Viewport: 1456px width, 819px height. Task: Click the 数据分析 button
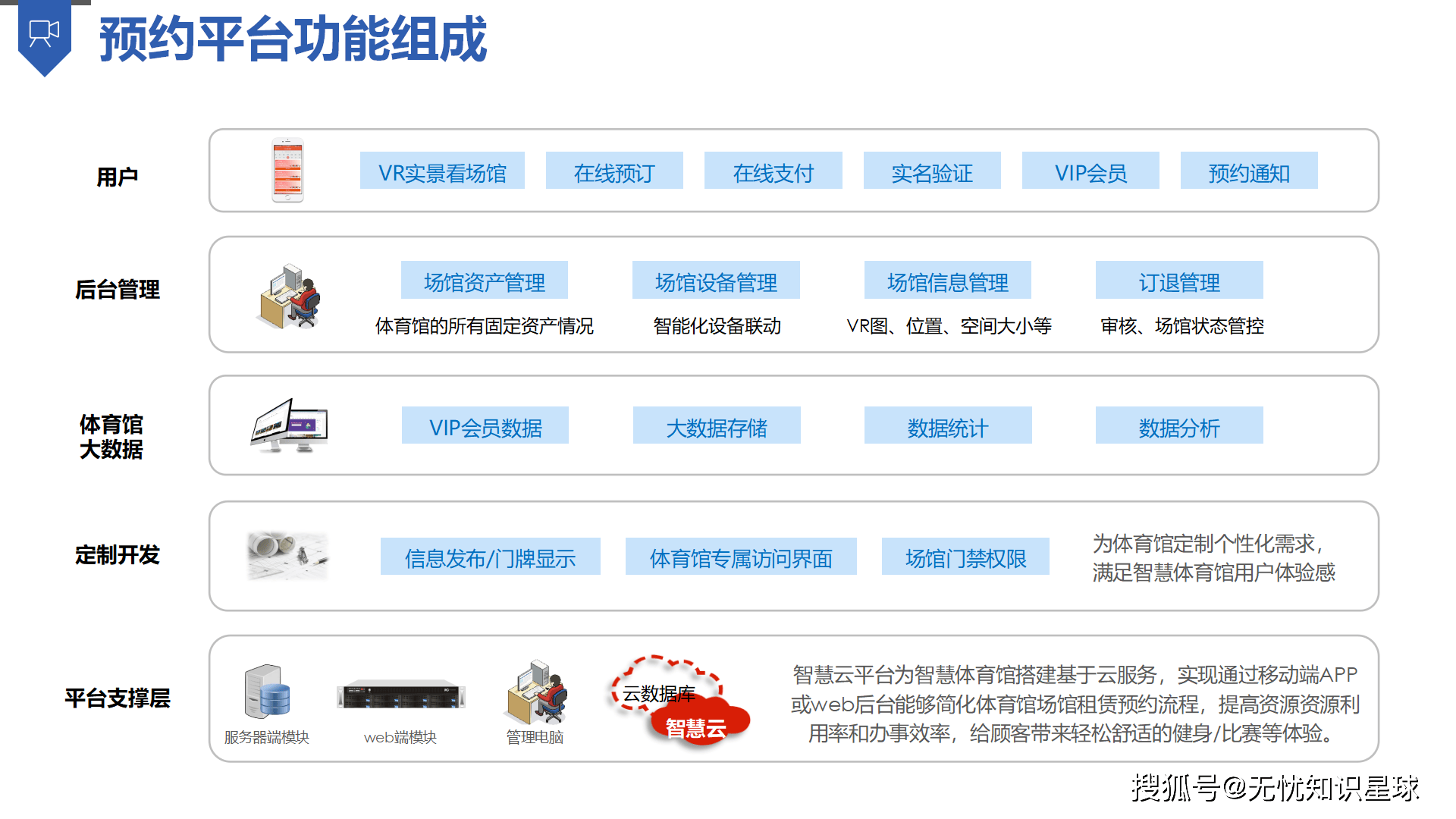point(1178,425)
